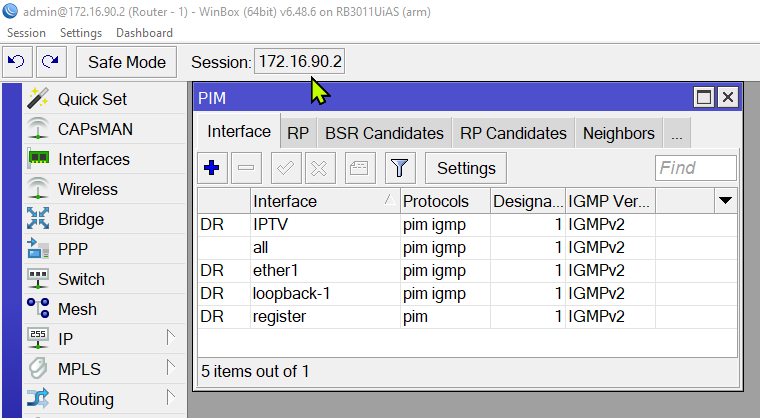Click the CAPsMAN antenna icon
Image resolution: width=760 pixels, height=418 pixels.
38,129
